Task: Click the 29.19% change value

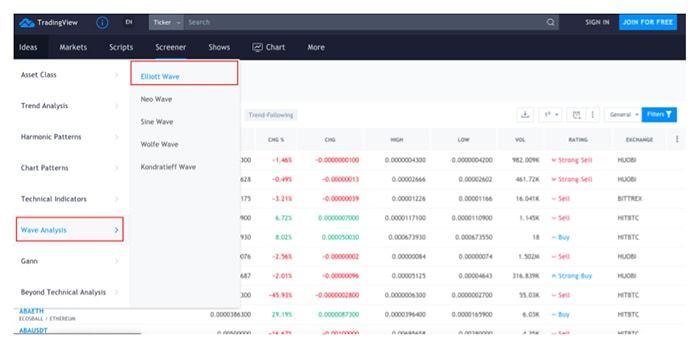Action: coord(282,314)
